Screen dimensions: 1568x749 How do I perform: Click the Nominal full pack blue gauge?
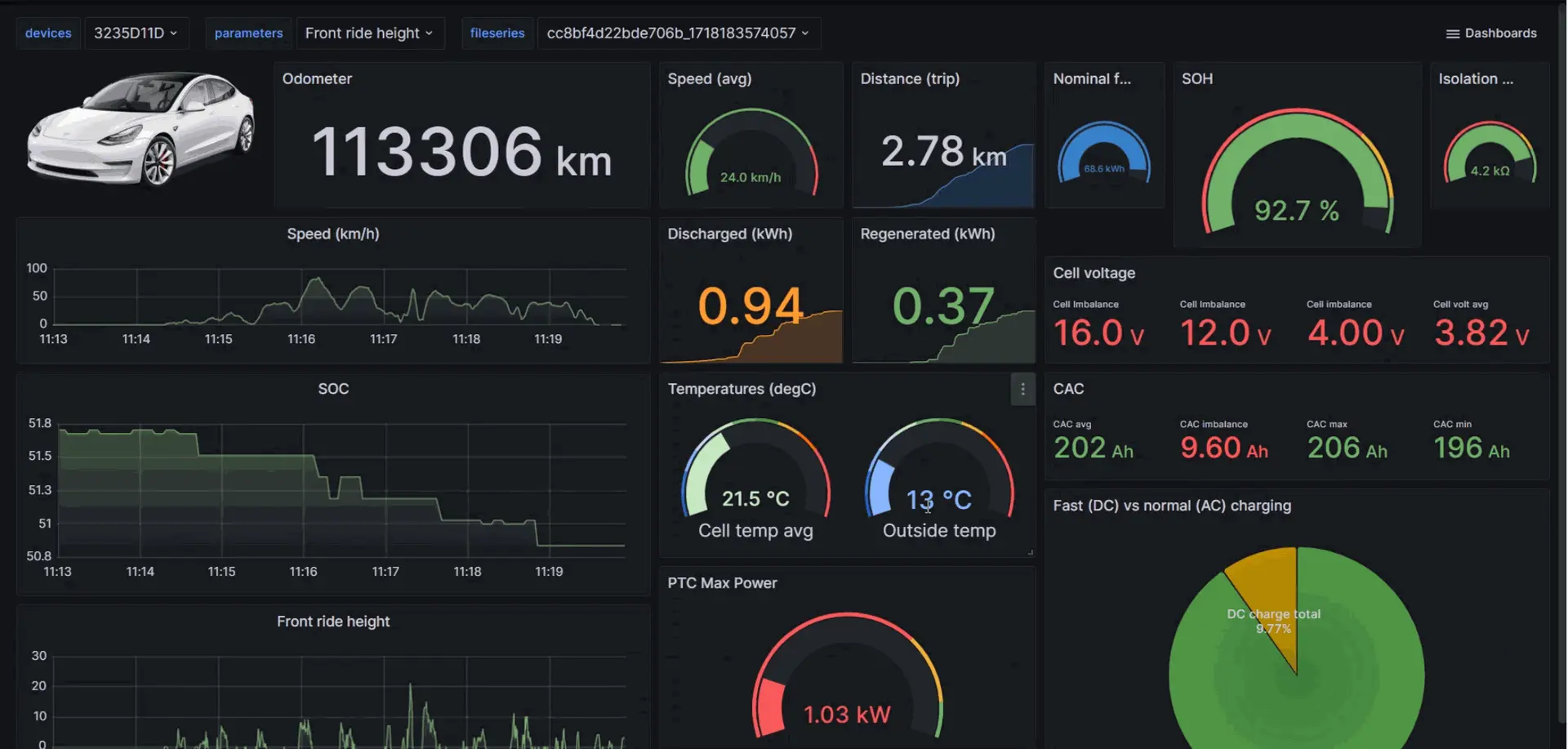click(1104, 155)
